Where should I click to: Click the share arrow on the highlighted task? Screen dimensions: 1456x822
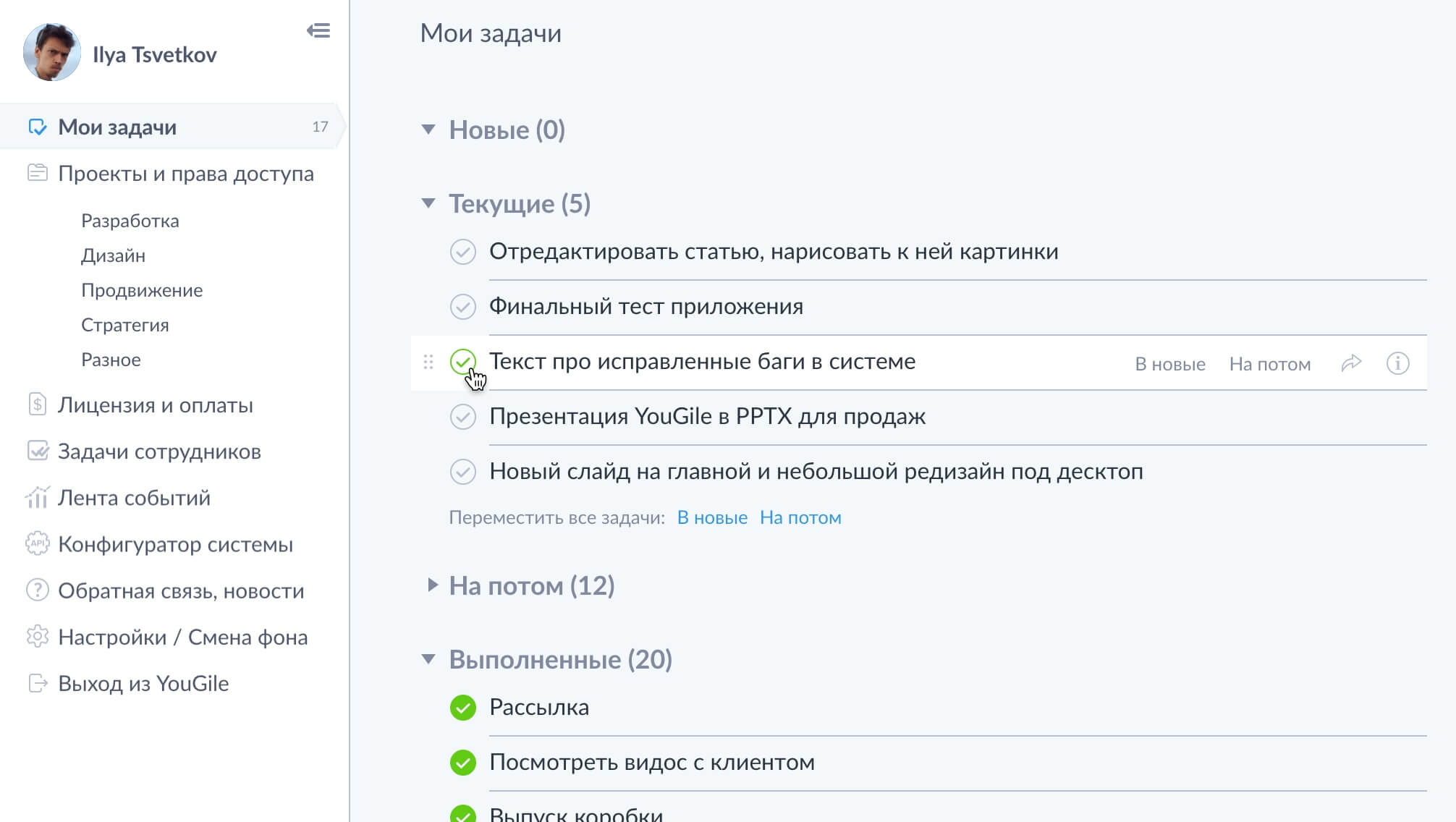point(1350,363)
